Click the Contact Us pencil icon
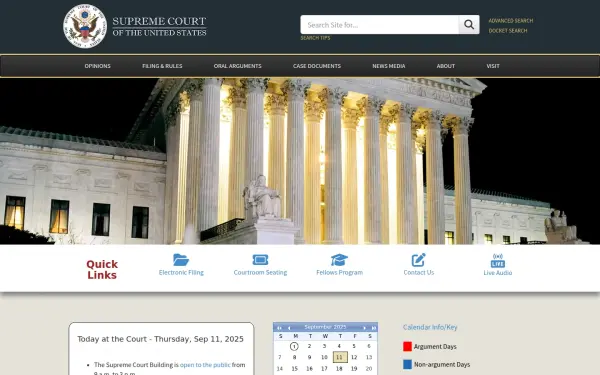The width and height of the screenshot is (600, 375). pyautogui.click(x=419, y=260)
